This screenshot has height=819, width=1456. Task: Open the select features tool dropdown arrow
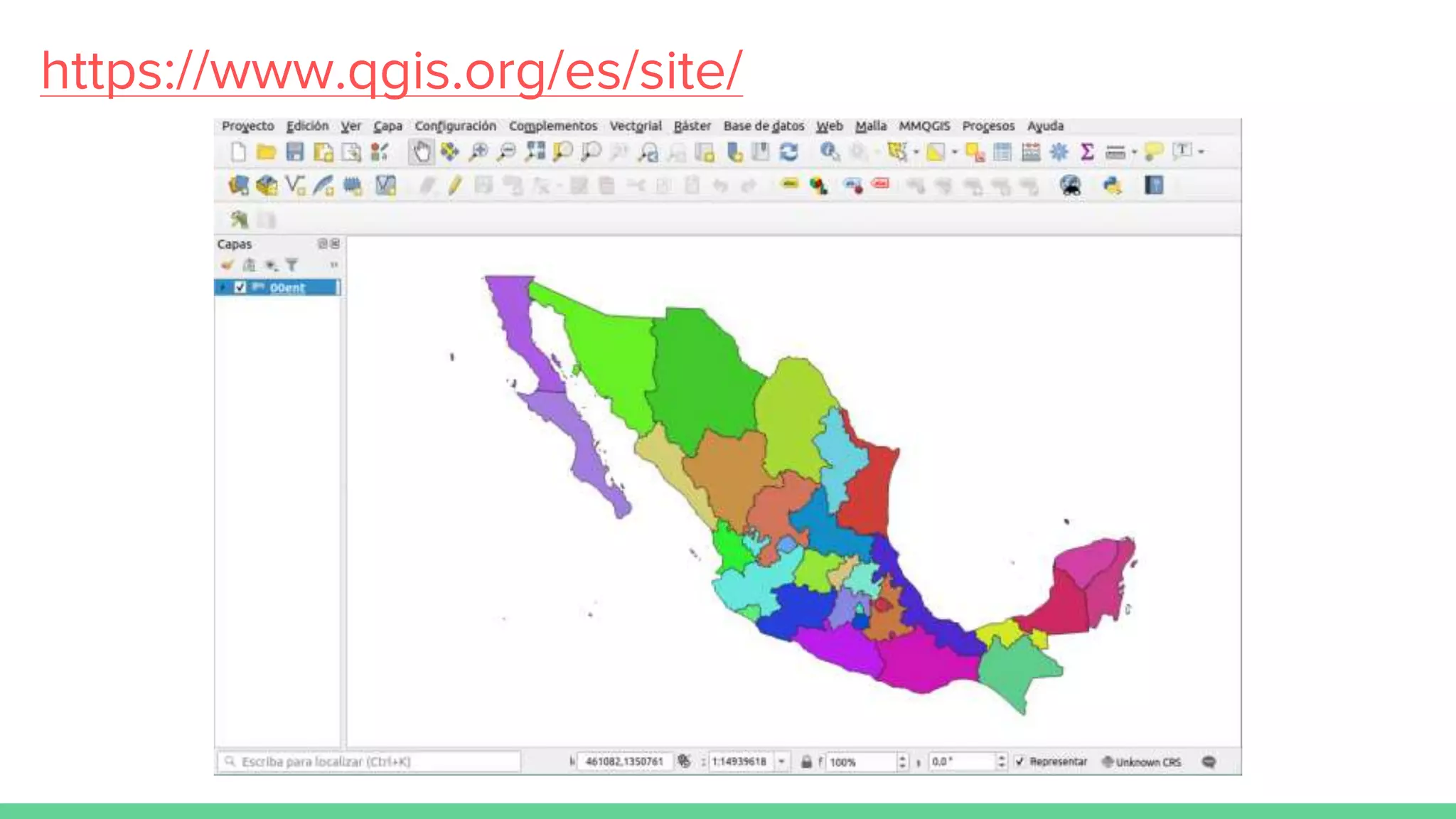tap(916, 152)
